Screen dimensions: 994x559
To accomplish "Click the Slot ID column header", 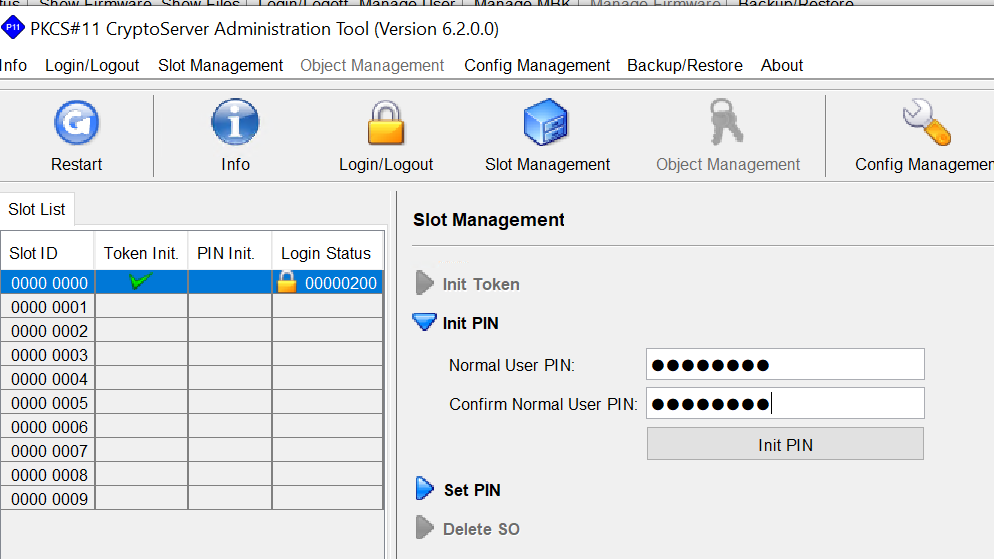I will 48,253.
